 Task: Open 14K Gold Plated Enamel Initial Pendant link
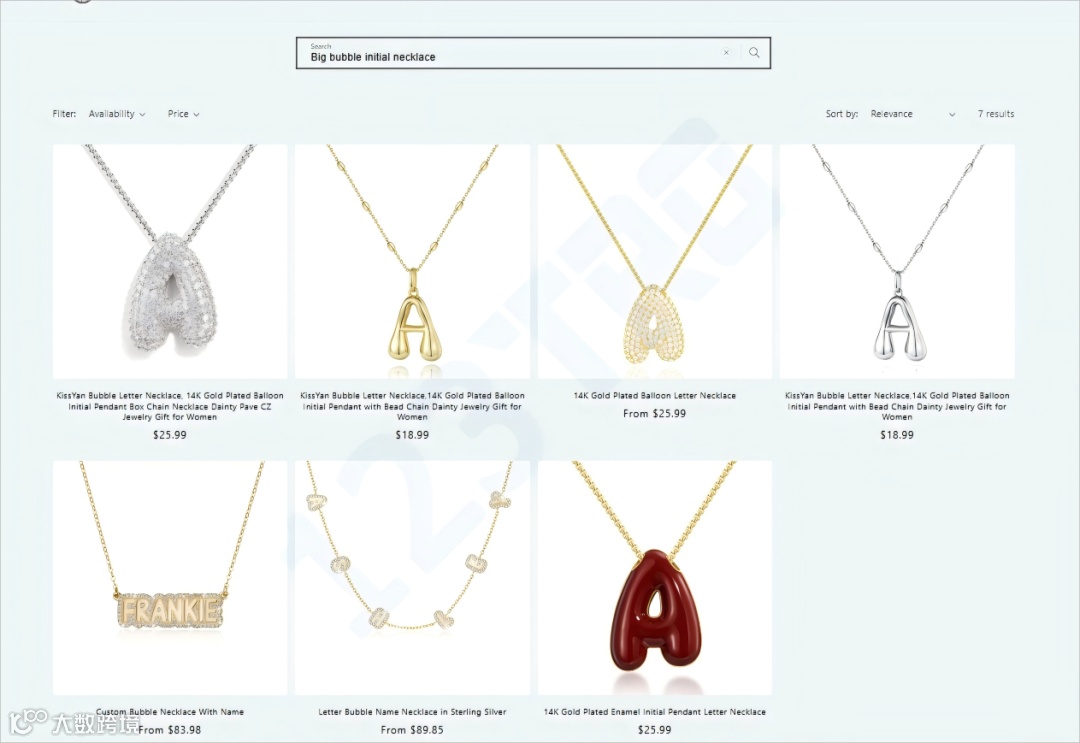655,712
